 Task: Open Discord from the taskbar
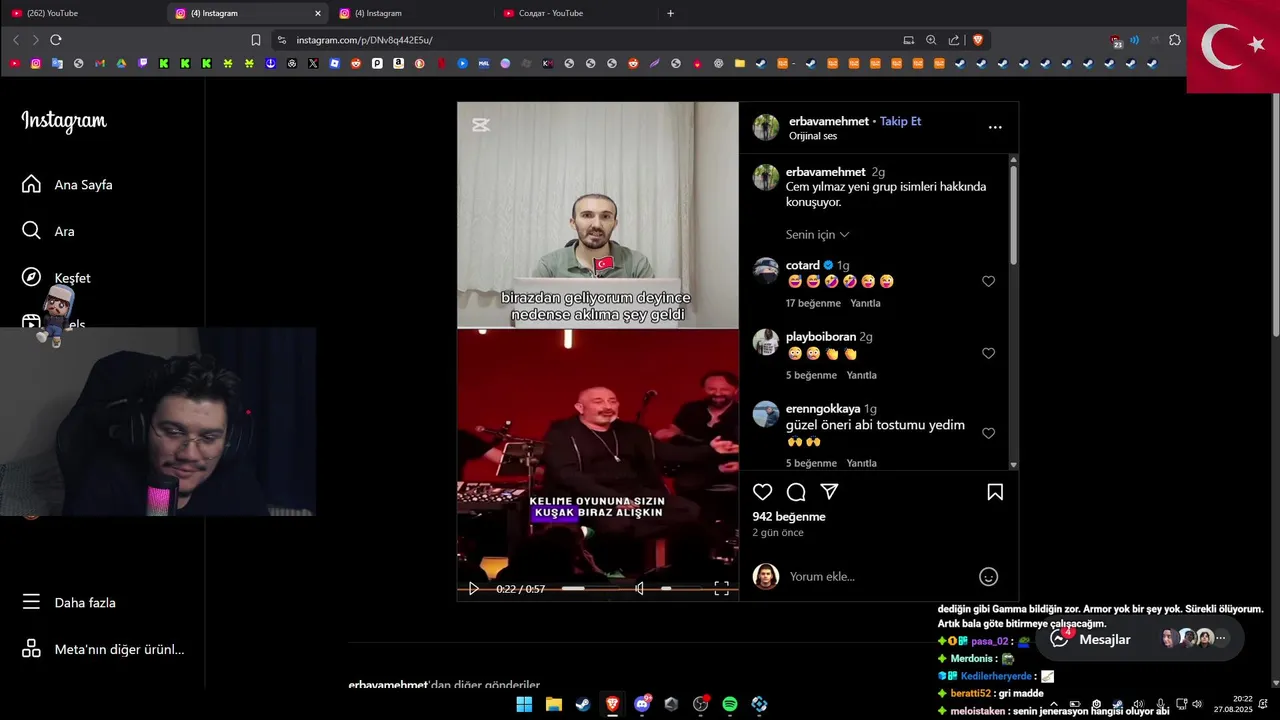(642, 704)
